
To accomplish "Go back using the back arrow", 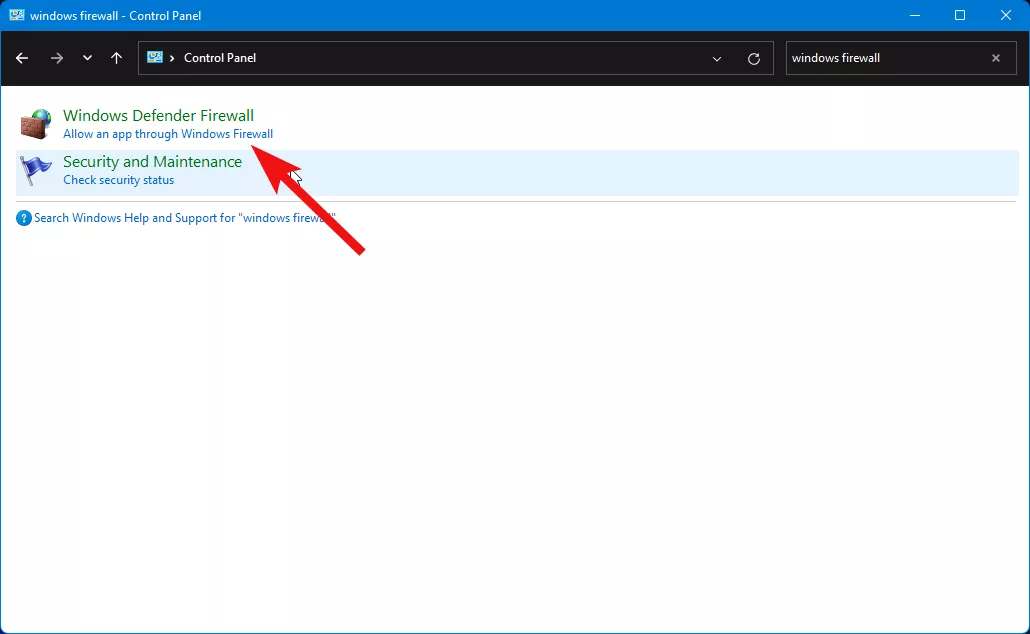I will (x=22, y=58).
